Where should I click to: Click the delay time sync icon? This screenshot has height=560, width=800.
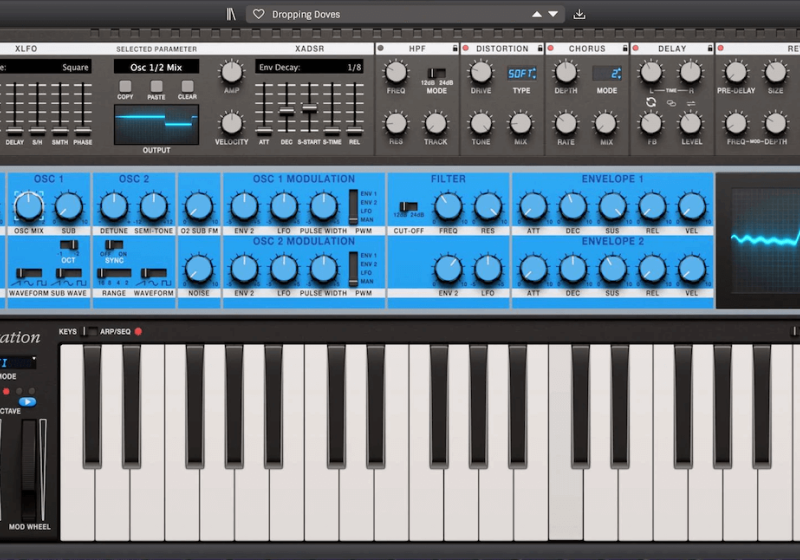652,102
